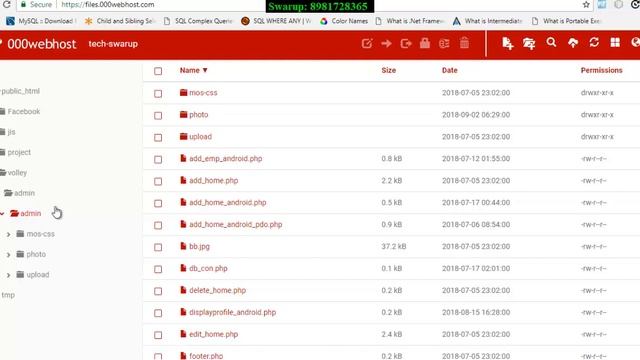Image resolution: width=640 pixels, height=360 pixels.
Task: Click the mos-css folder icon in file list
Action: click(x=184, y=93)
